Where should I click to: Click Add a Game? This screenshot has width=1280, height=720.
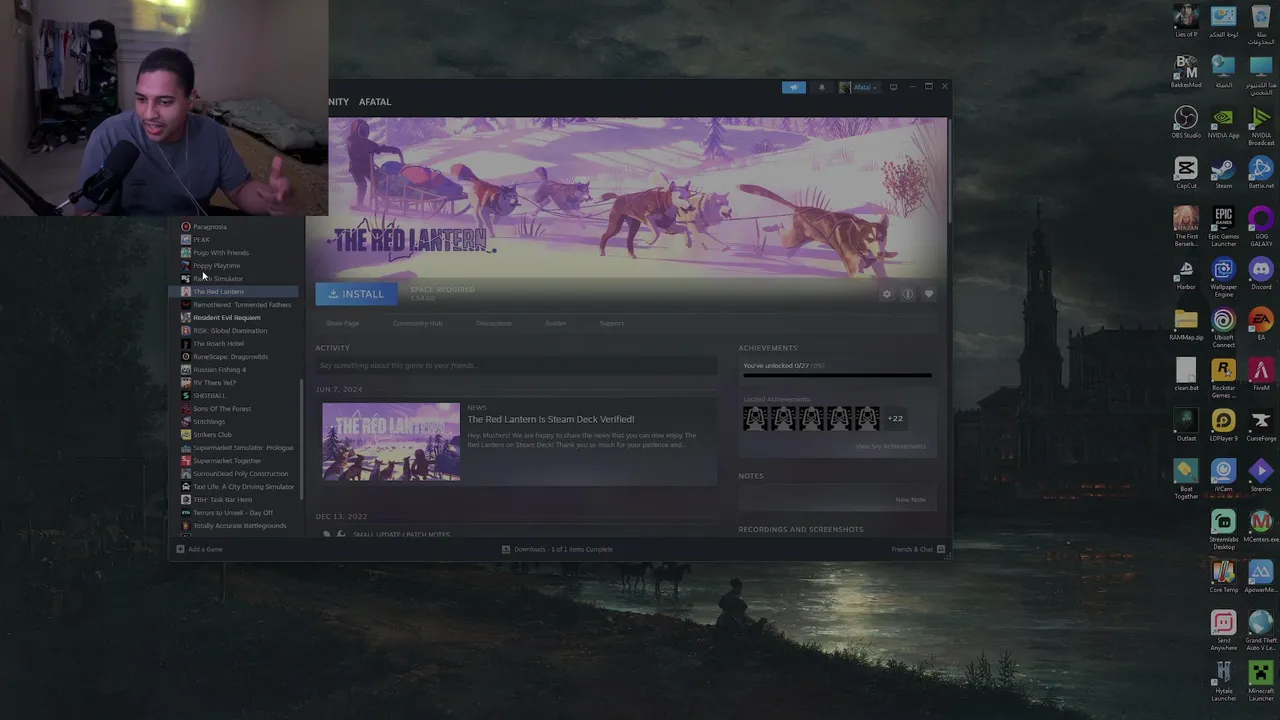point(199,549)
